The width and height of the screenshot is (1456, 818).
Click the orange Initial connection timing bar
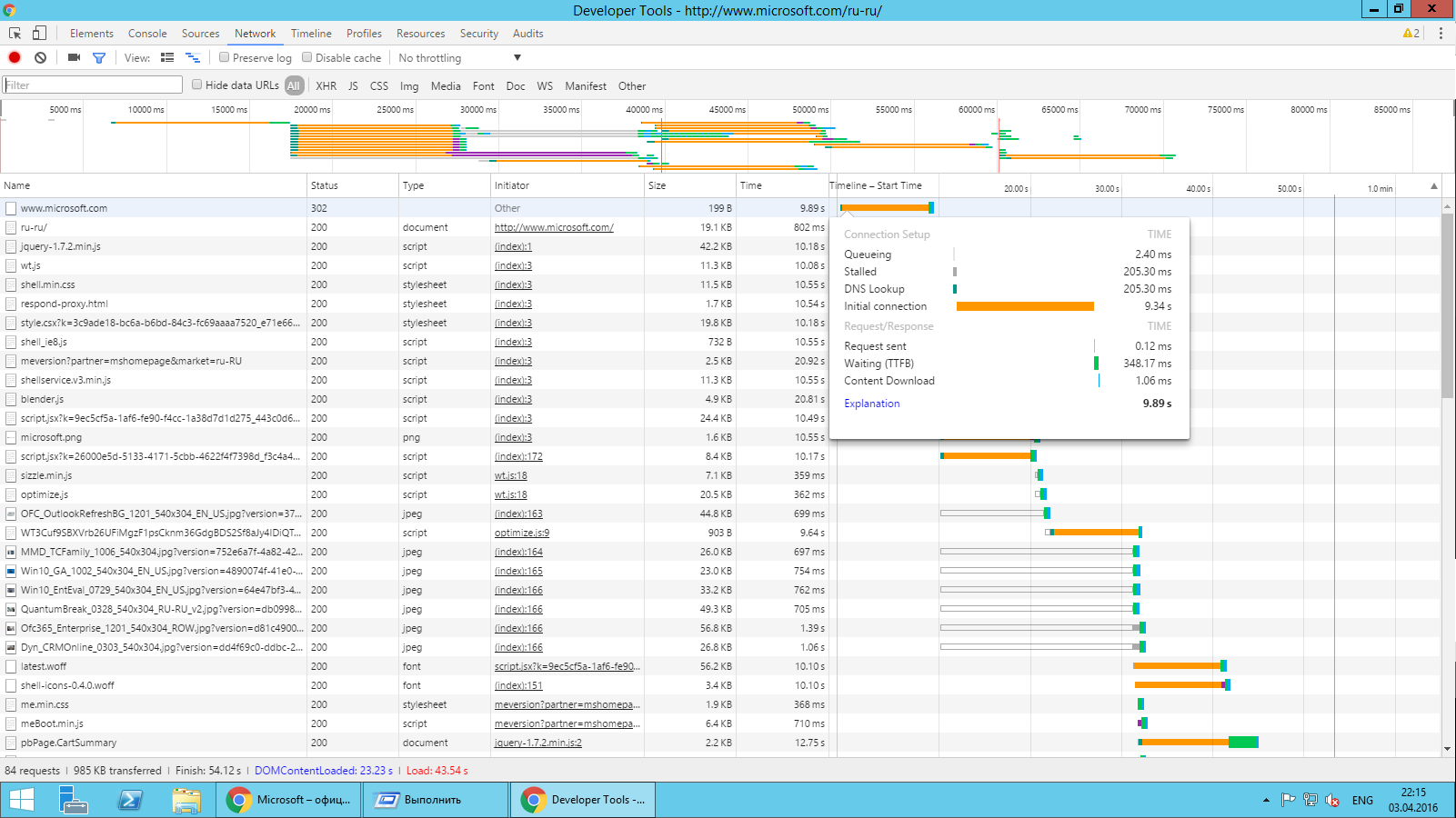(x=1024, y=306)
